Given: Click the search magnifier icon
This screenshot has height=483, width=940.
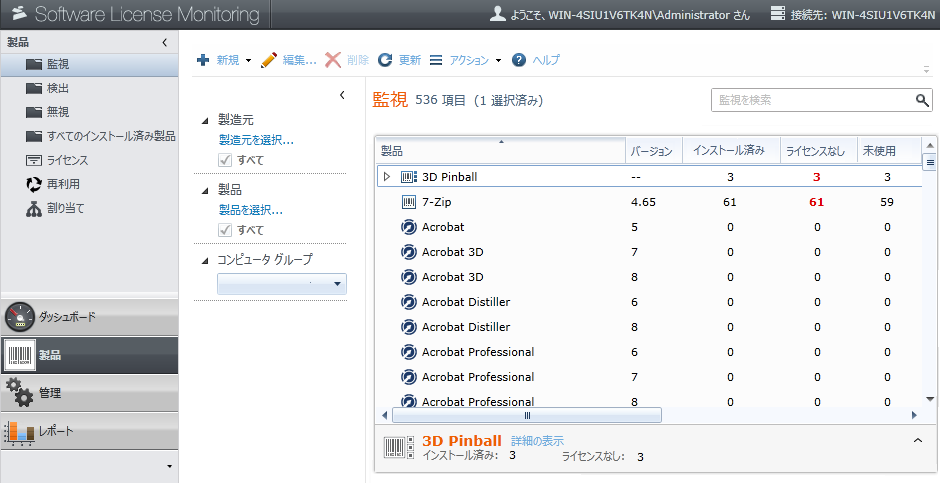Looking at the screenshot, I should pyautogui.click(x=922, y=100).
